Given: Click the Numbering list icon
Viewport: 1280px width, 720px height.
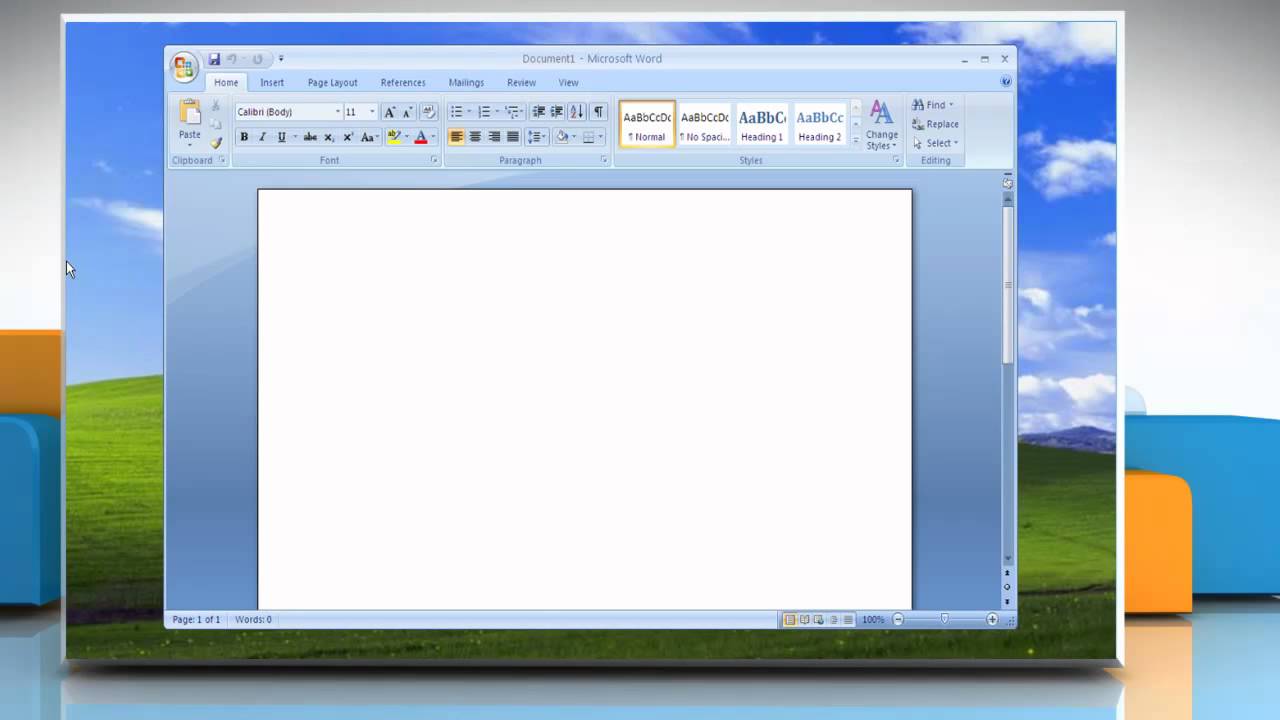Looking at the screenshot, I should (x=484, y=112).
